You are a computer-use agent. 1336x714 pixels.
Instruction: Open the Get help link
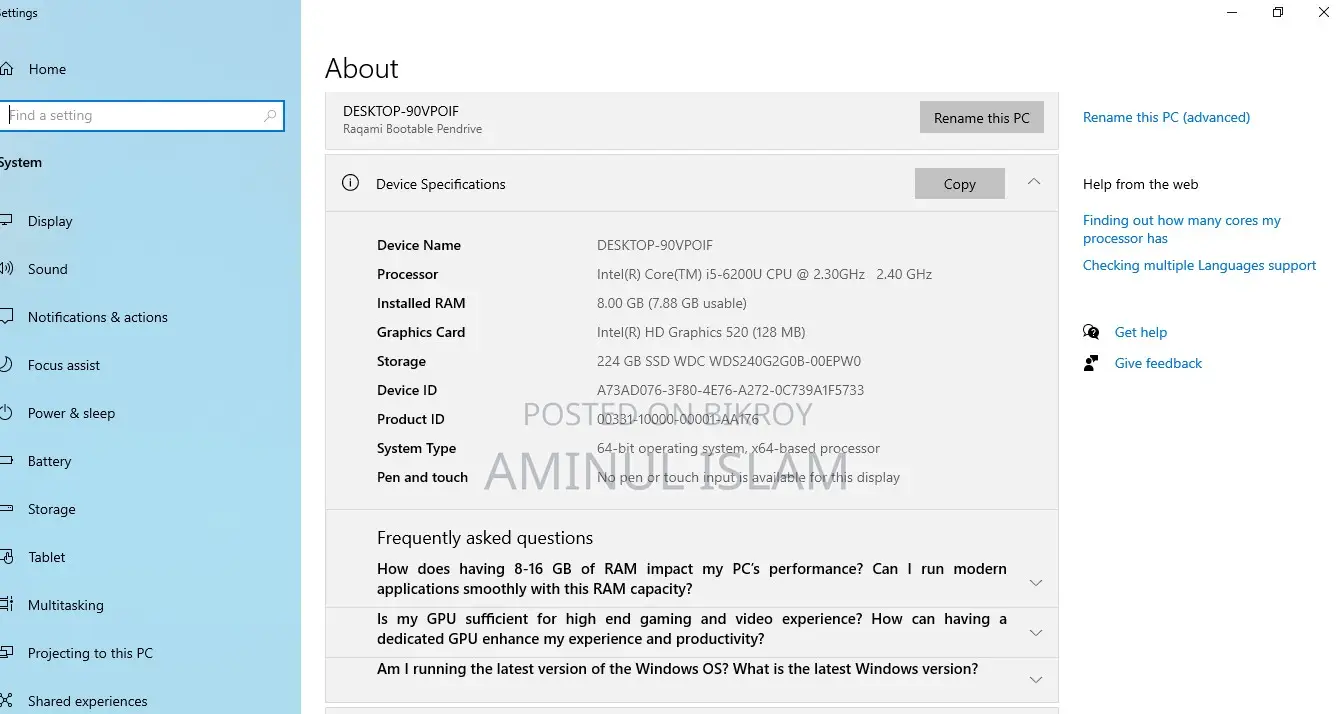click(x=1141, y=332)
